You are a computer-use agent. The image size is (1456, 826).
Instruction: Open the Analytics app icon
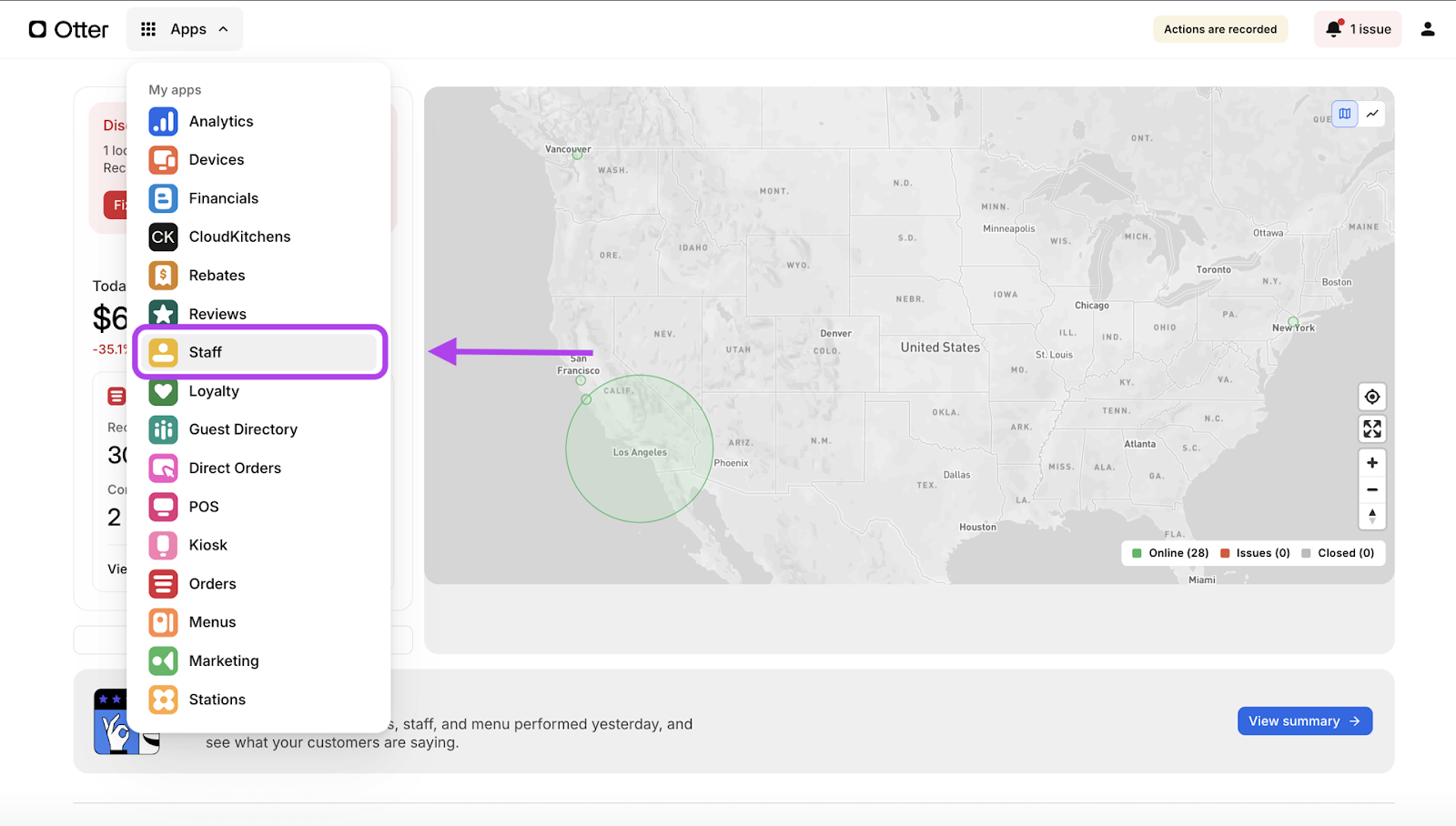pos(163,121)
